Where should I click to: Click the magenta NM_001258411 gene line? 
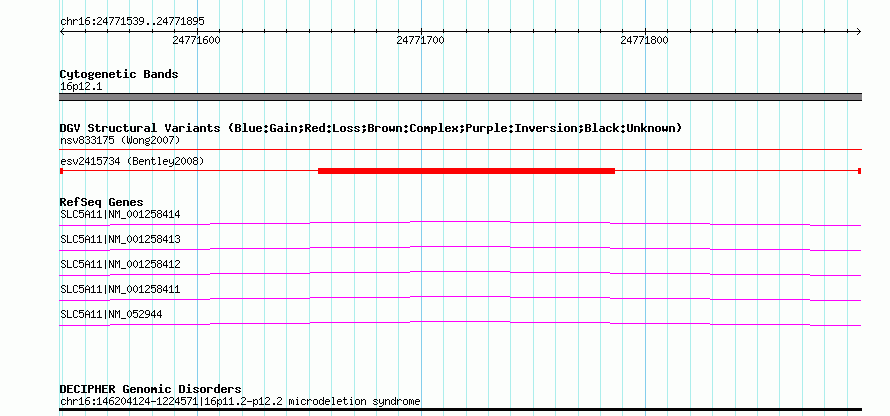(460, 297)
